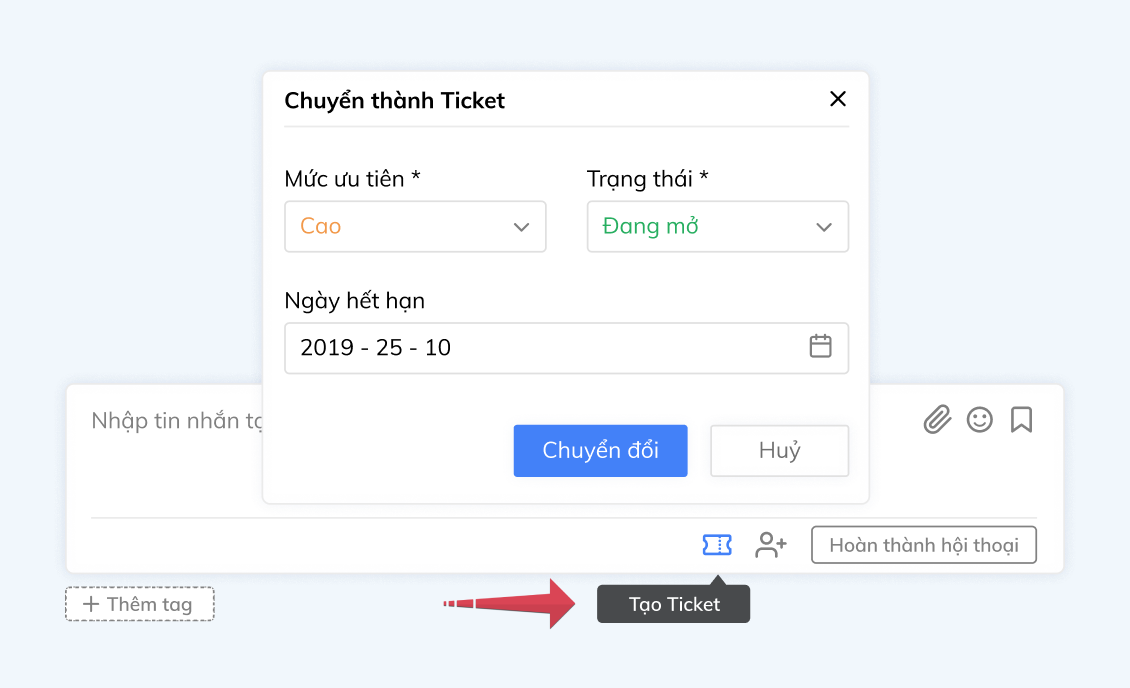Click the add person icon
This screenshot has height=688, width=1130.
770,545
